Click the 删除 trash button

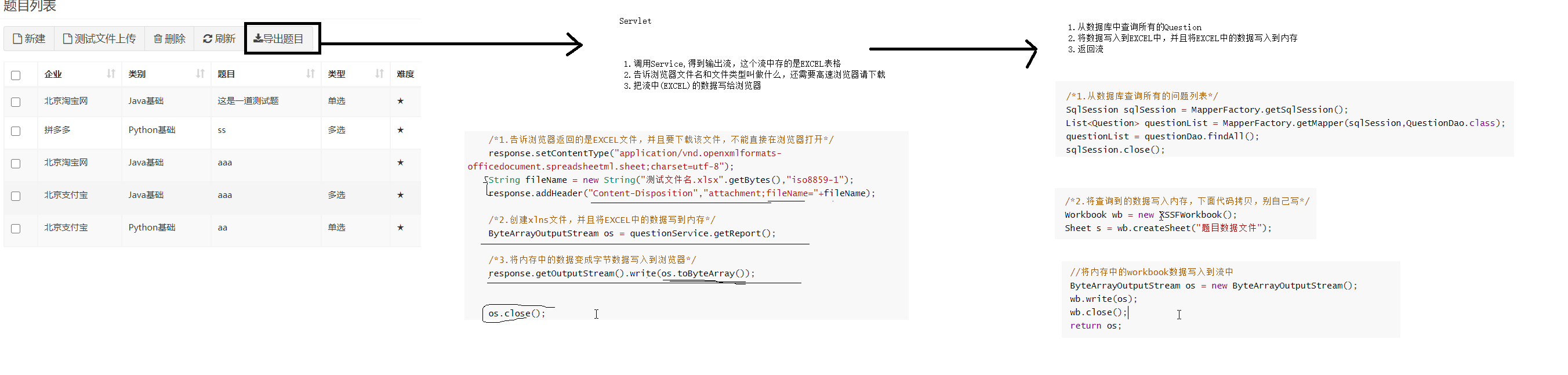click(169, 38)
